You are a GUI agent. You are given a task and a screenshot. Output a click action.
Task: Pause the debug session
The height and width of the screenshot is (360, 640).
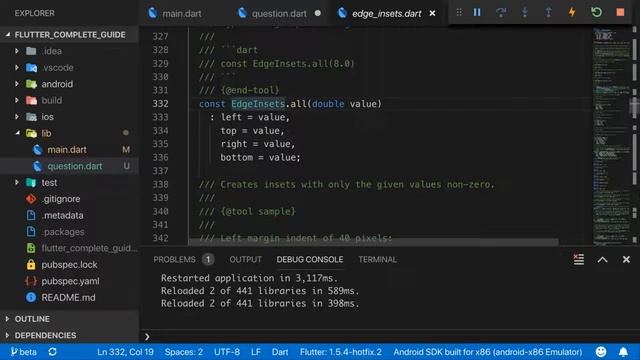click(x=477, y=13)
